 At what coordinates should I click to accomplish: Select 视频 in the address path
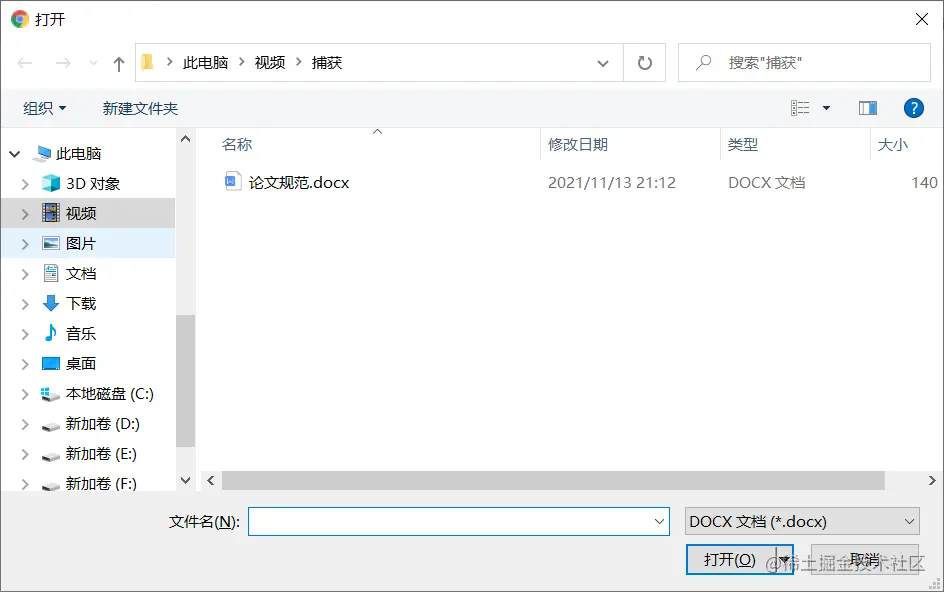[270, 63]
